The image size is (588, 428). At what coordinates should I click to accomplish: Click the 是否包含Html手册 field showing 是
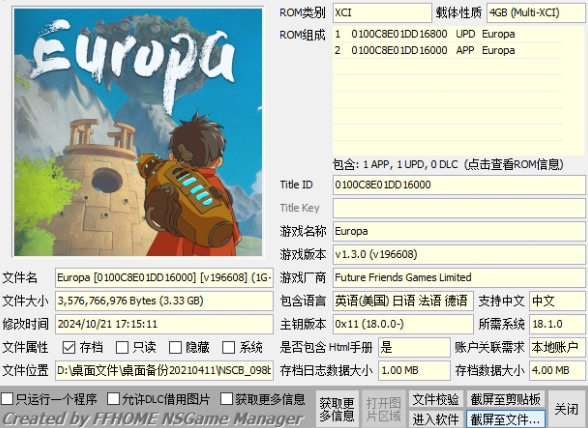(414, 347)
